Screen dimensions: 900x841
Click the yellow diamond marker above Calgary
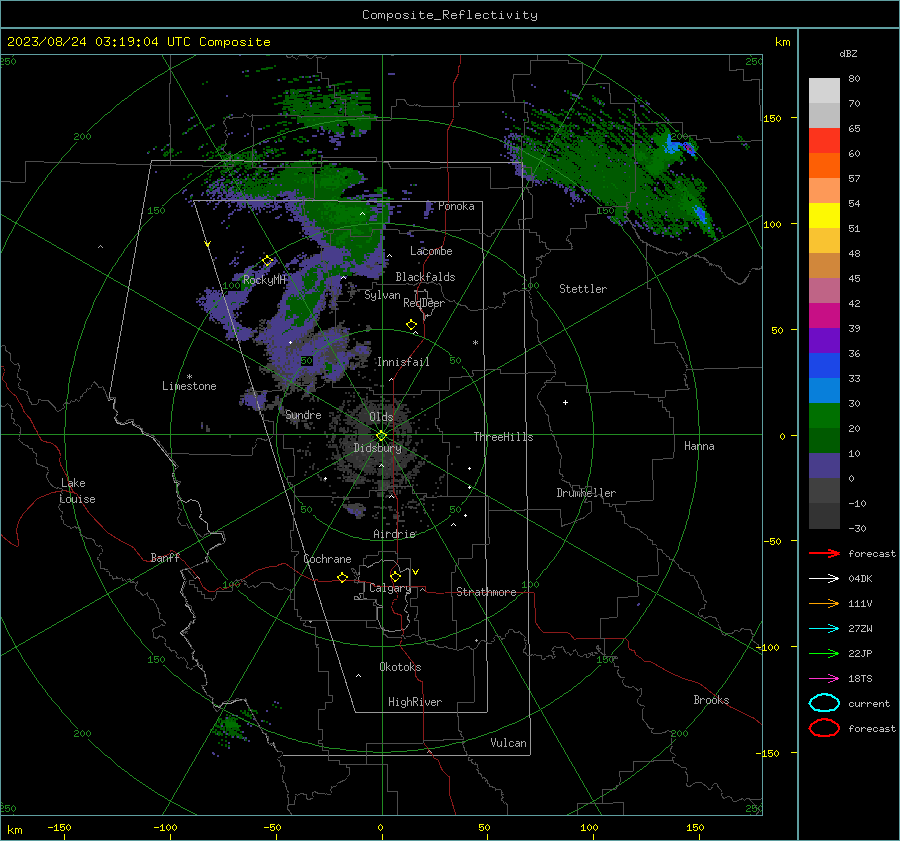point(395,576)
